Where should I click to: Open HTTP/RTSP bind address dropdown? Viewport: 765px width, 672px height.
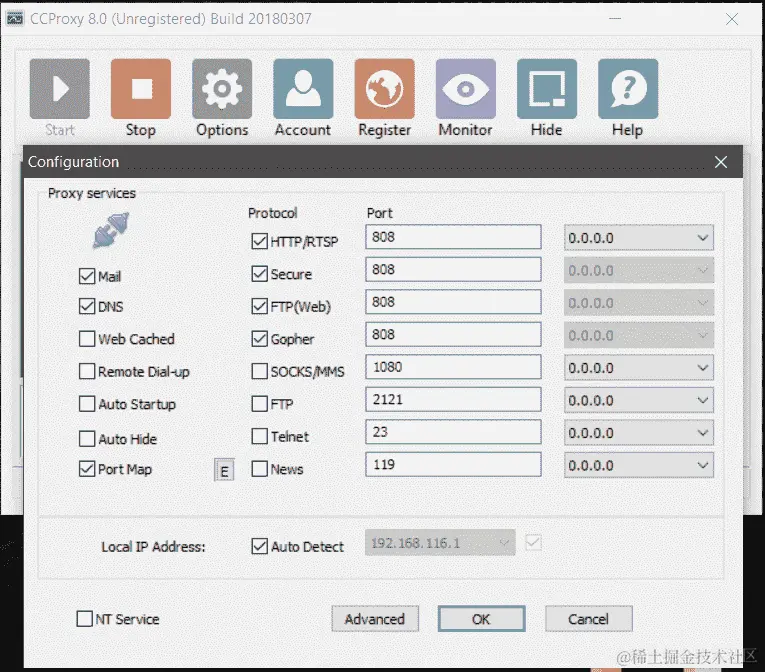tap(639, 238)
